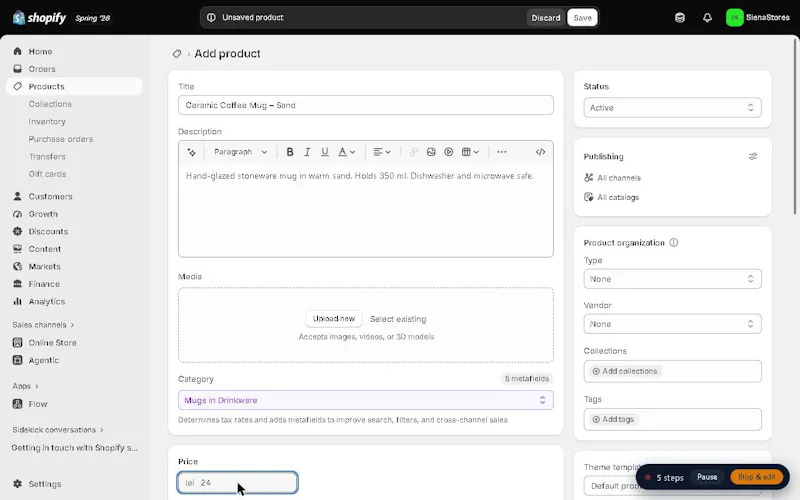Click the Shopify logo
Viewport: 800px width, 500px height.
[39, 18]
